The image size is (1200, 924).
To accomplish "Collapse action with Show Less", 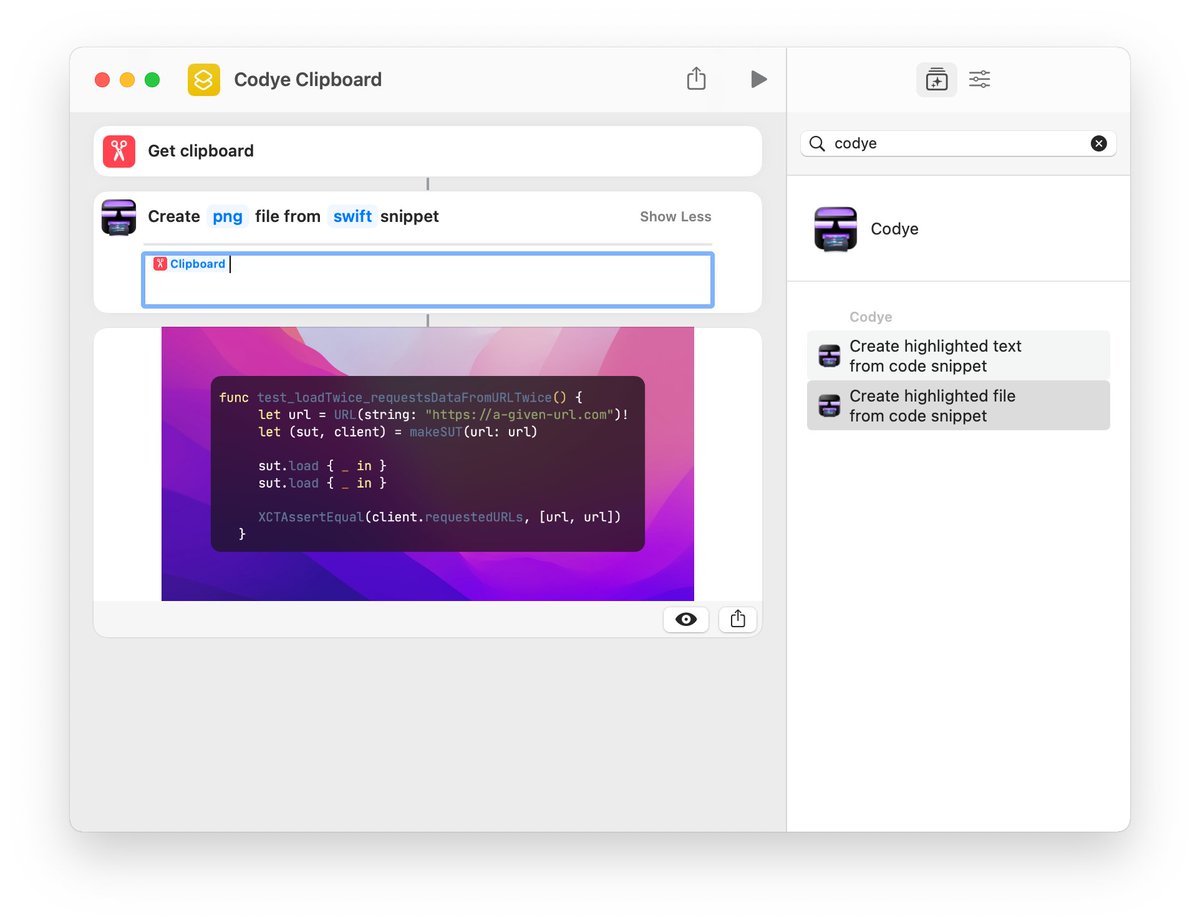I will point(676,217).
